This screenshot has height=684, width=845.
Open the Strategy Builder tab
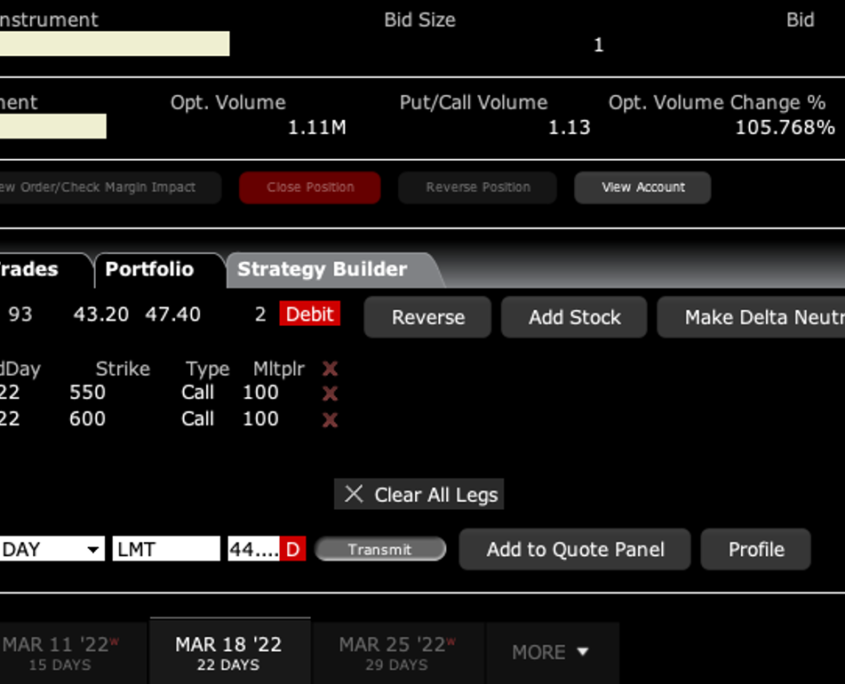pyautogui.click(x=322, y=269)
